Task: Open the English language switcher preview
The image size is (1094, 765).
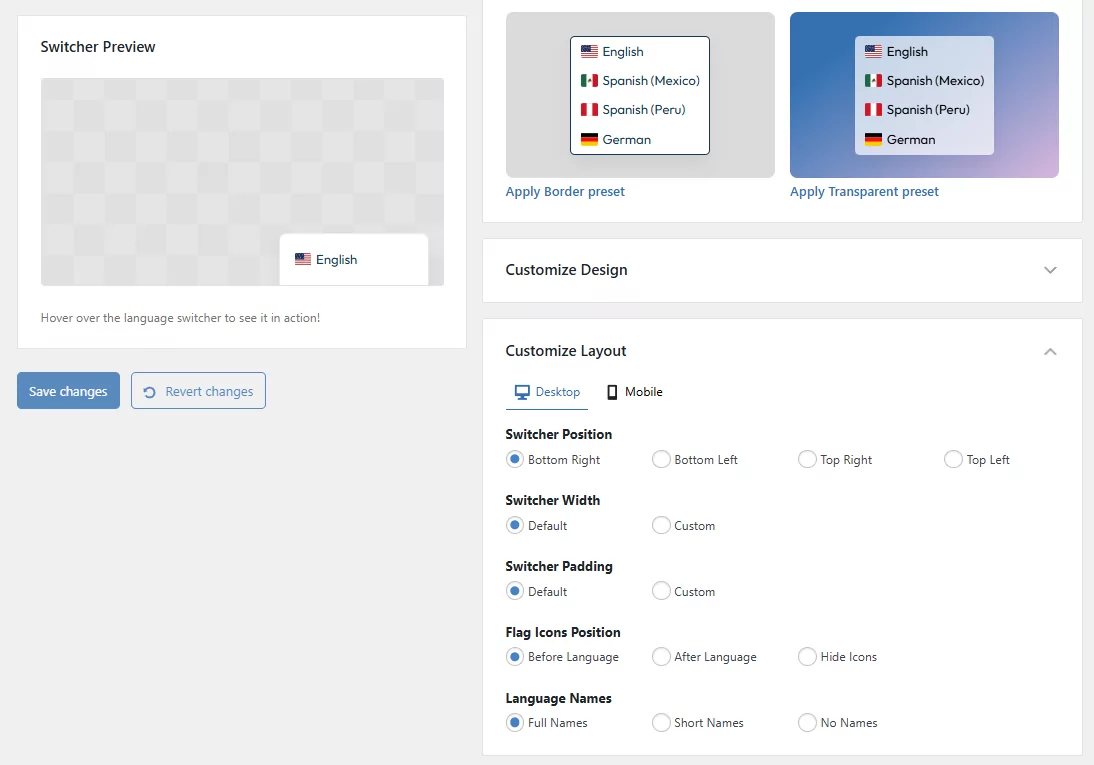Action: click(354, 260)
